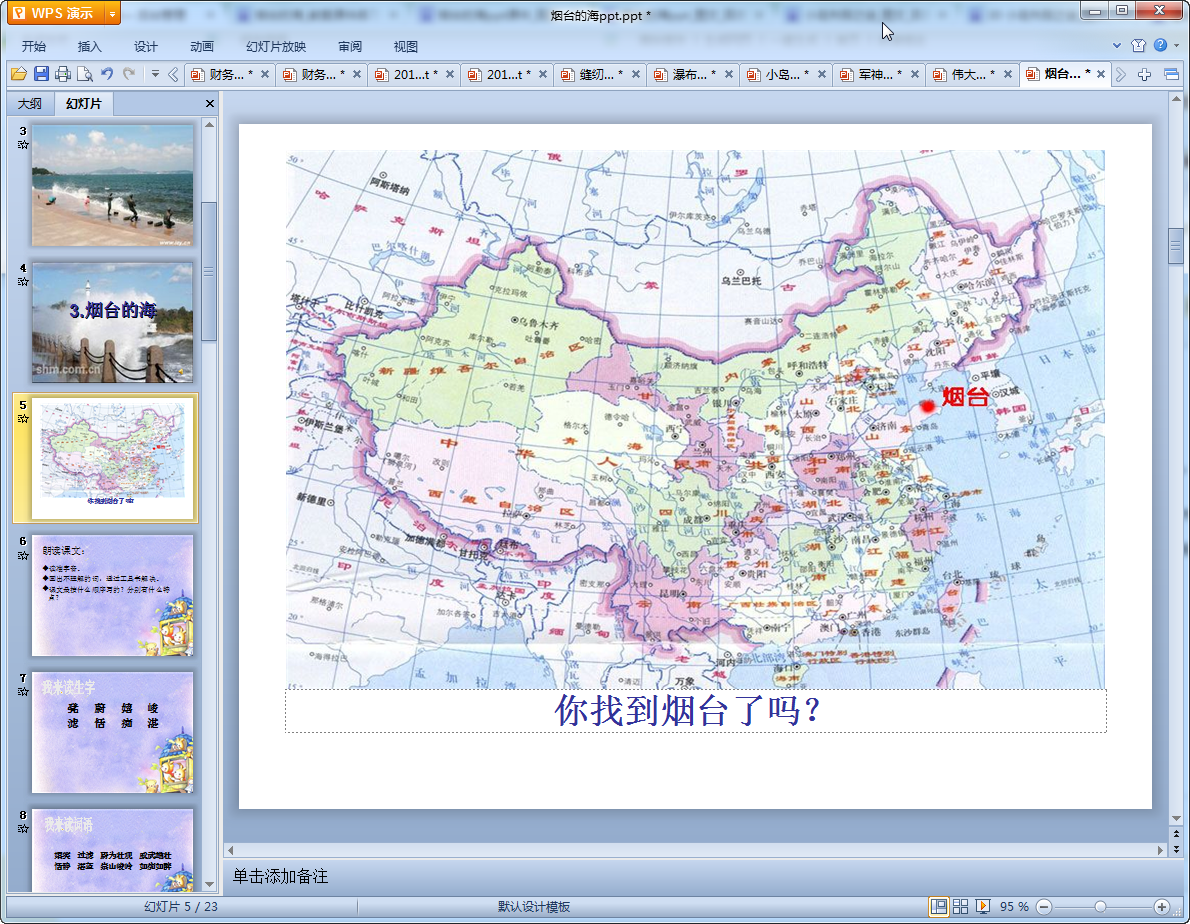Click the Open folder icon in toolbar
Viewport: 1190px width, 924px height.
(x=18, y=74)
